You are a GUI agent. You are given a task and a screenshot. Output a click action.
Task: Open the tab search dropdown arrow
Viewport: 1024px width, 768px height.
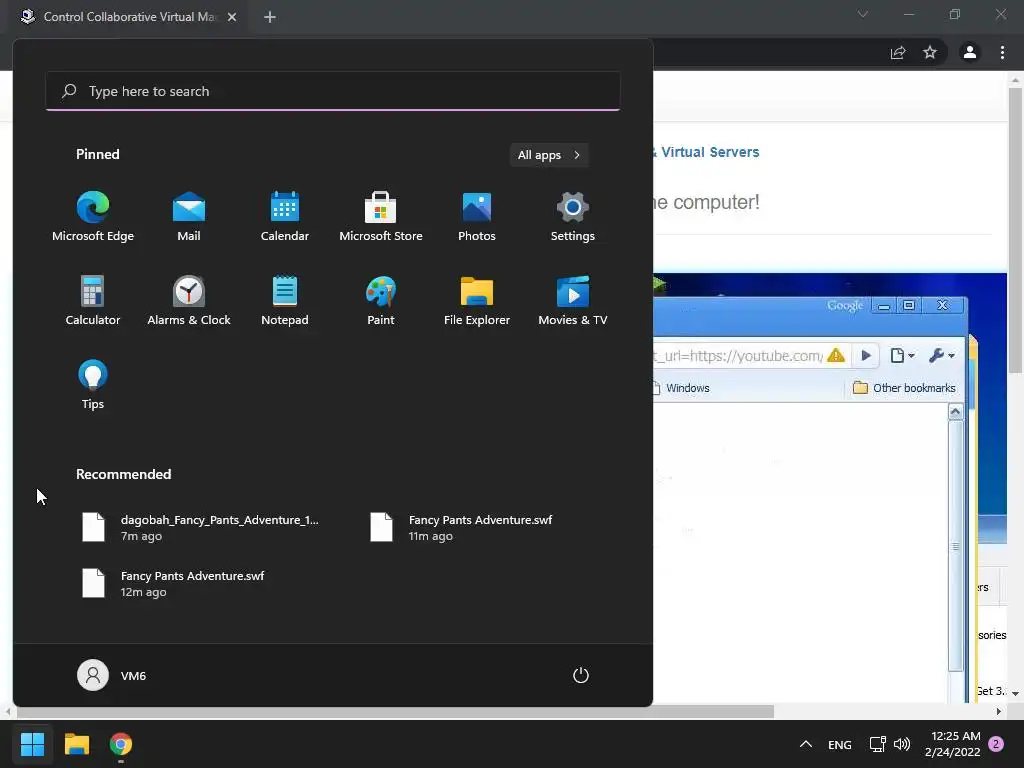[863, 14]
